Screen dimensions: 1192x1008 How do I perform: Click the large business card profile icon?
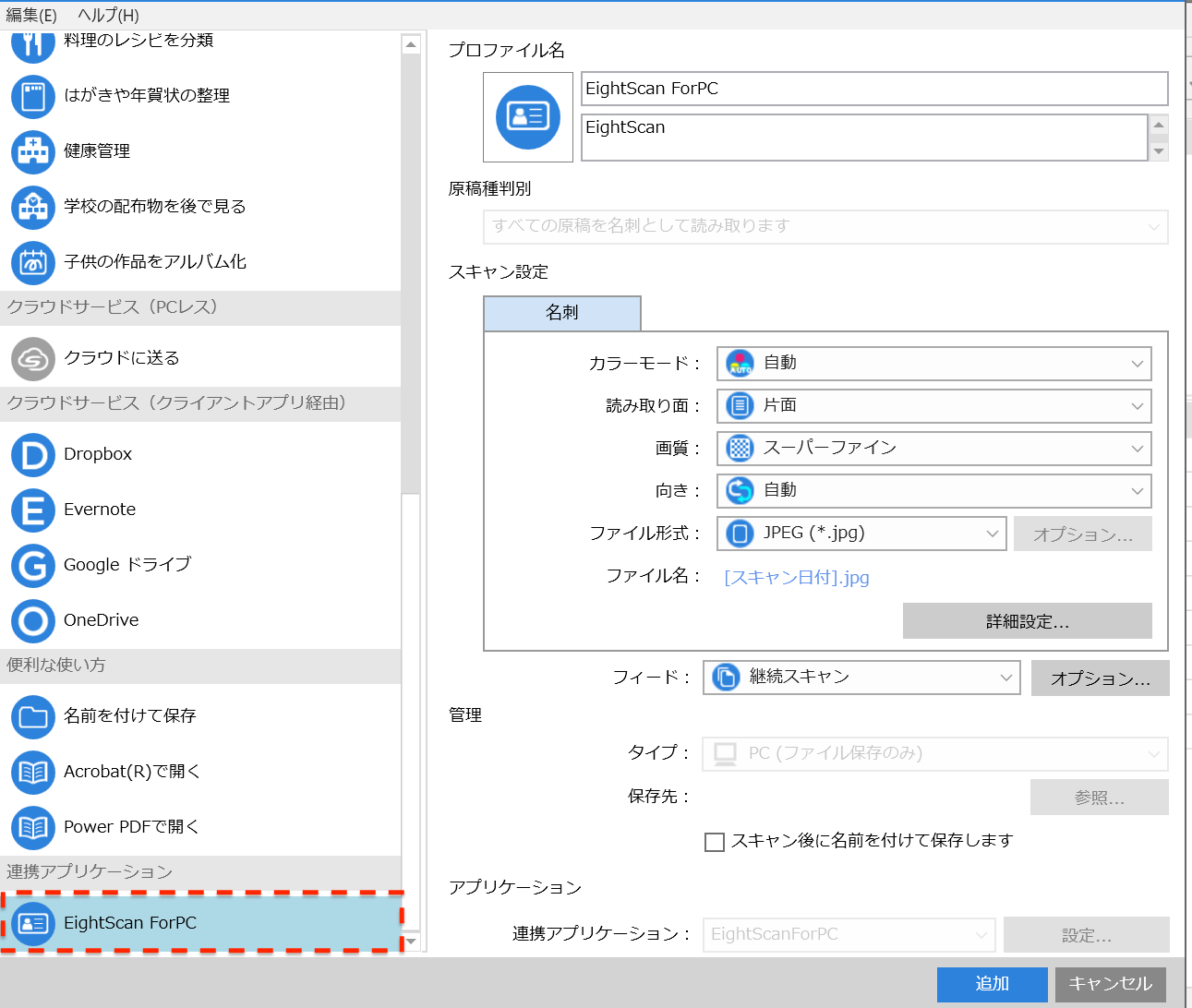tap(528, 117)
